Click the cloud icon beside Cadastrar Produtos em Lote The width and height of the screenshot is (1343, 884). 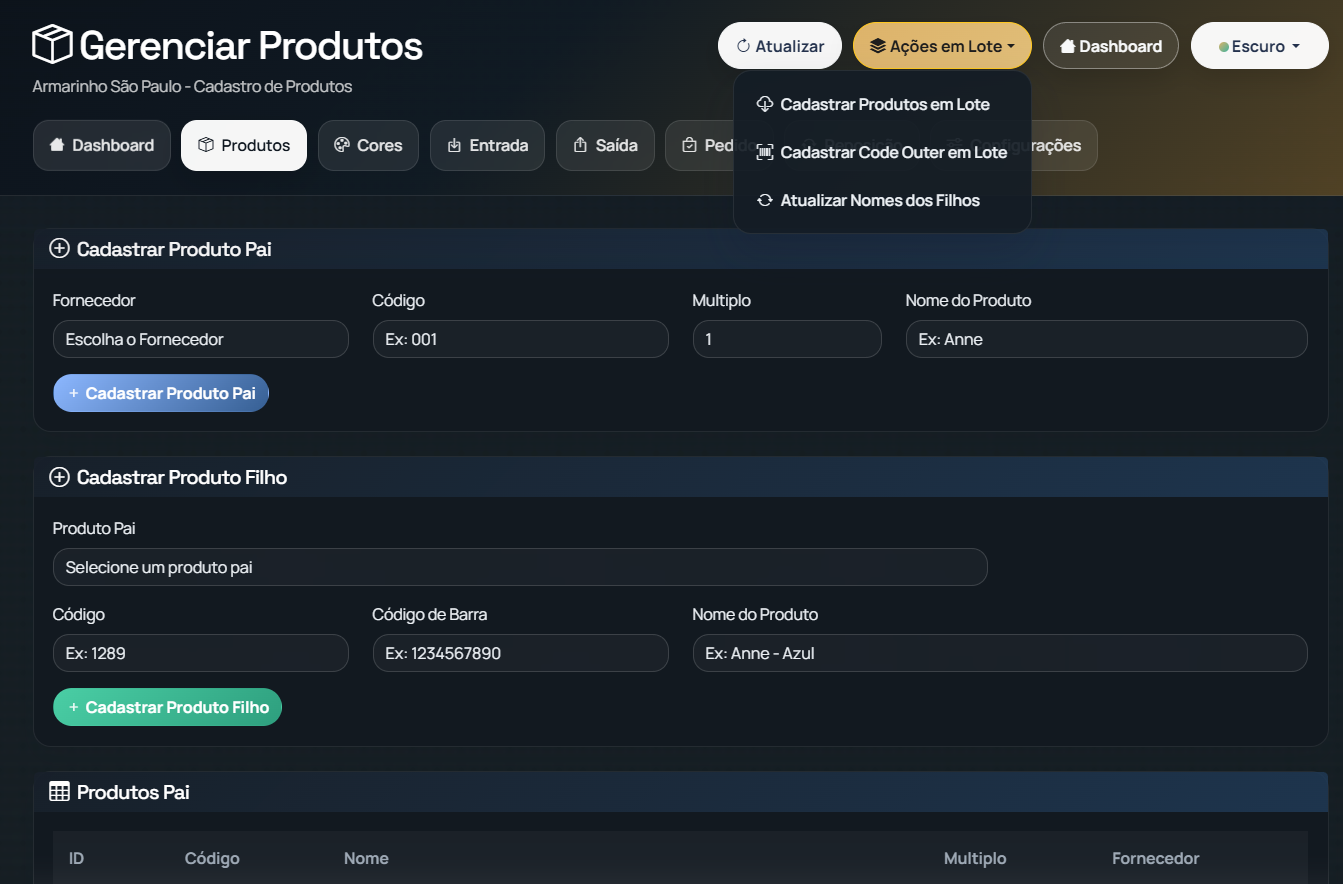pos(765,104)
